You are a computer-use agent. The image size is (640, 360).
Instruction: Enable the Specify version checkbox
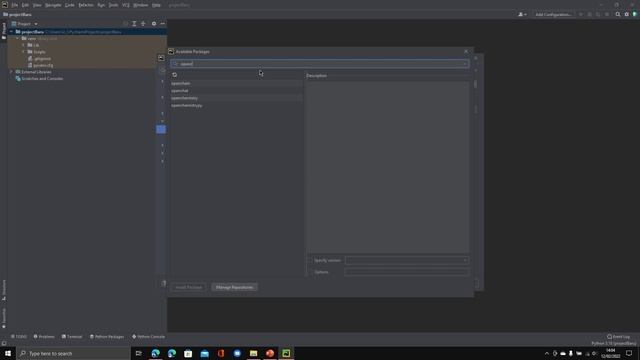click(x=310, y=260)
